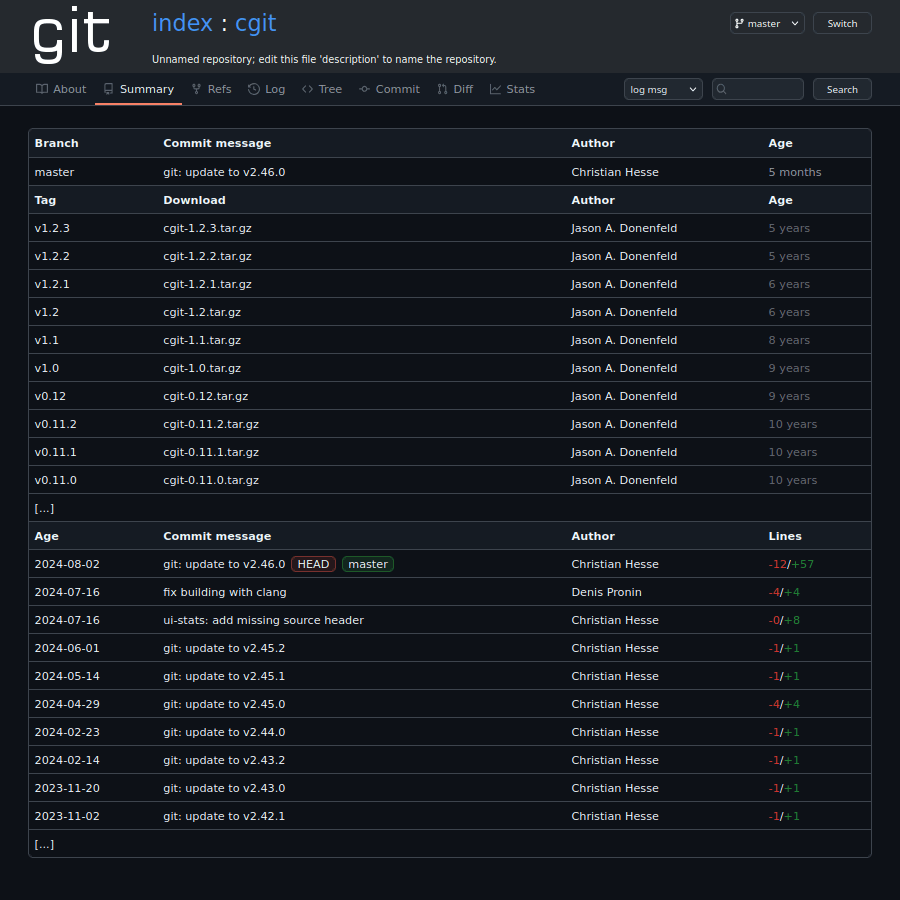Click the git logo
The height and width of the screenshot is (900, 900).
point(71,35)
